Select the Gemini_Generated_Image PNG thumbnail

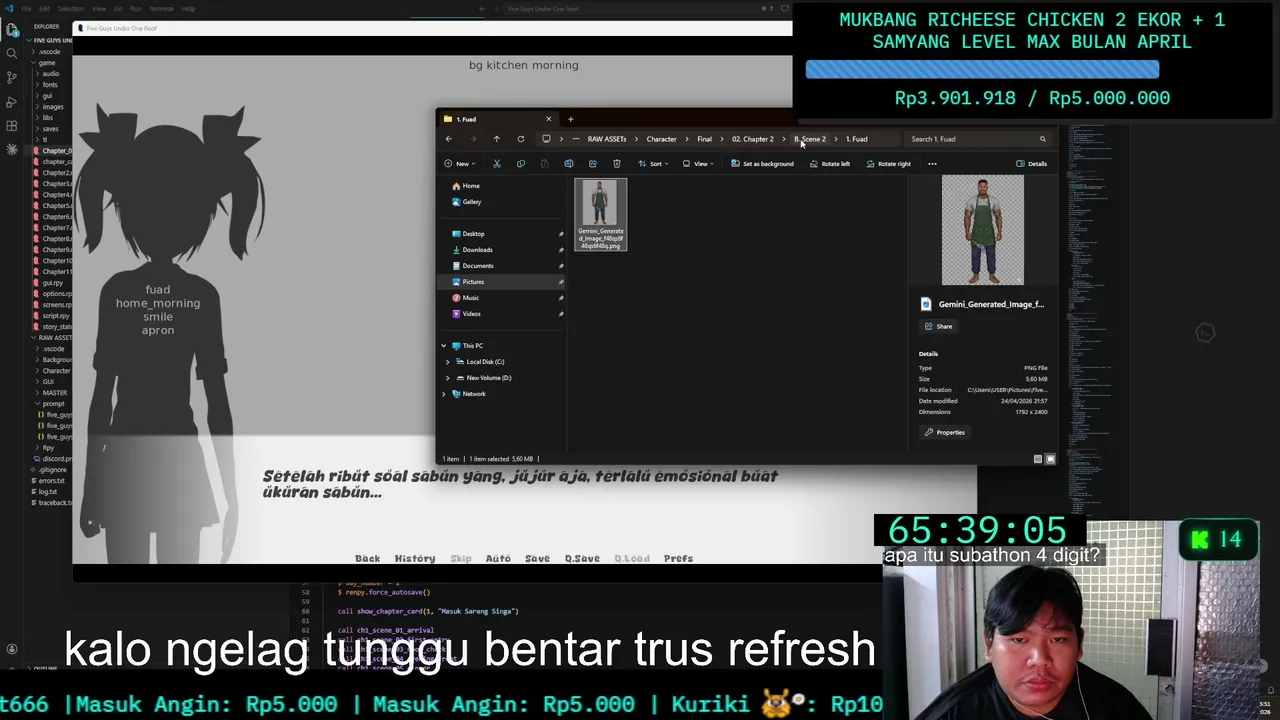coord(600,214)
